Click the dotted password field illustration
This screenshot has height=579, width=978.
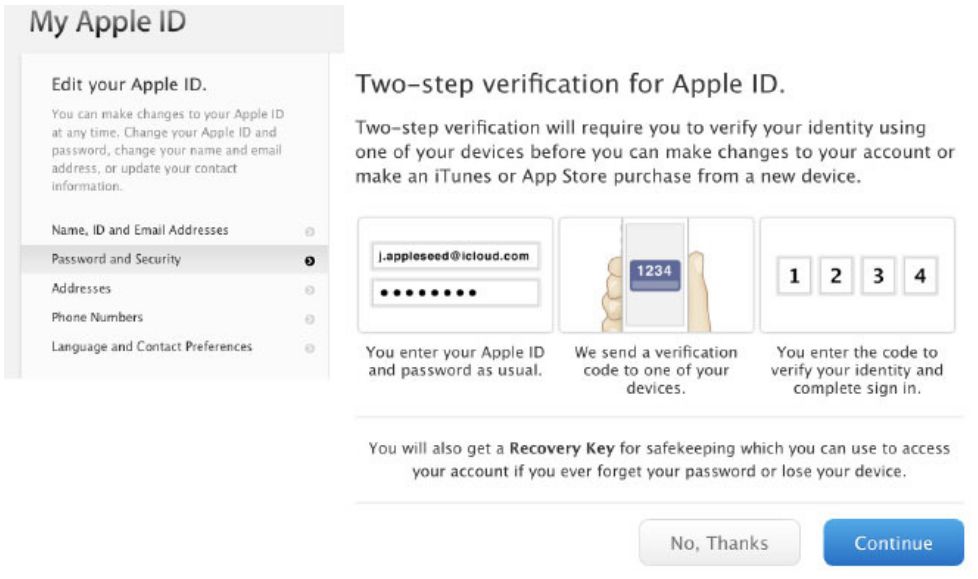(x=454, y=293)
